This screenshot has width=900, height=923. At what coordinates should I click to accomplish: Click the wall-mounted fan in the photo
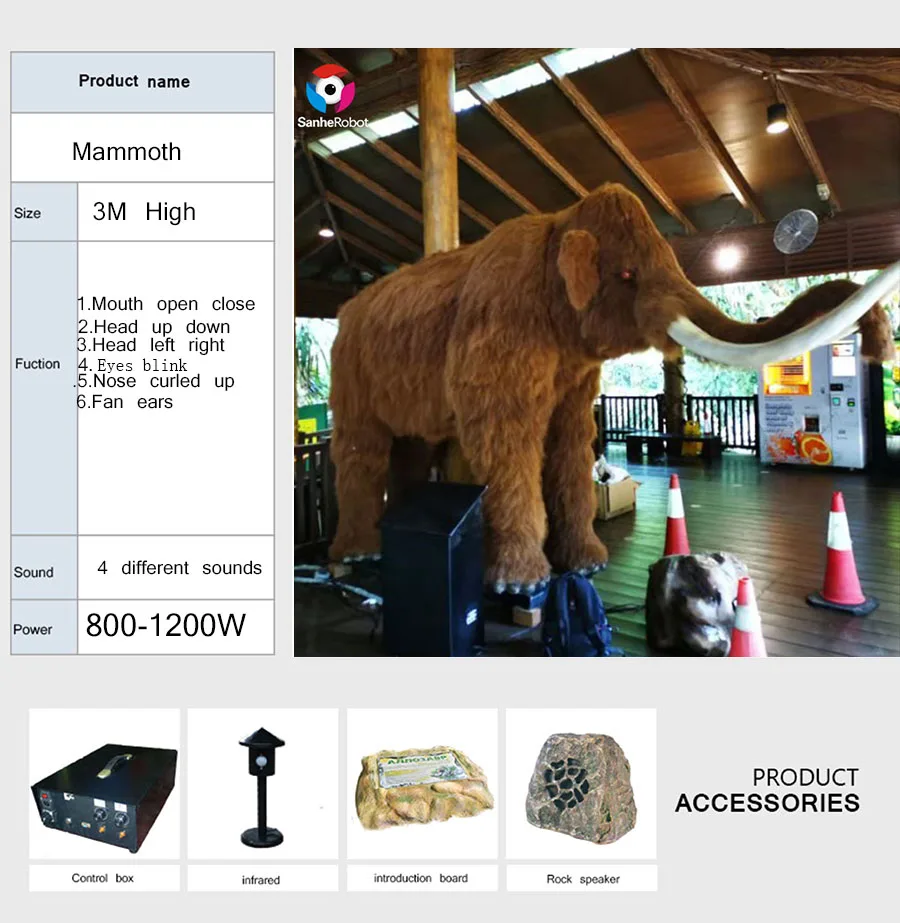(795, 231)
